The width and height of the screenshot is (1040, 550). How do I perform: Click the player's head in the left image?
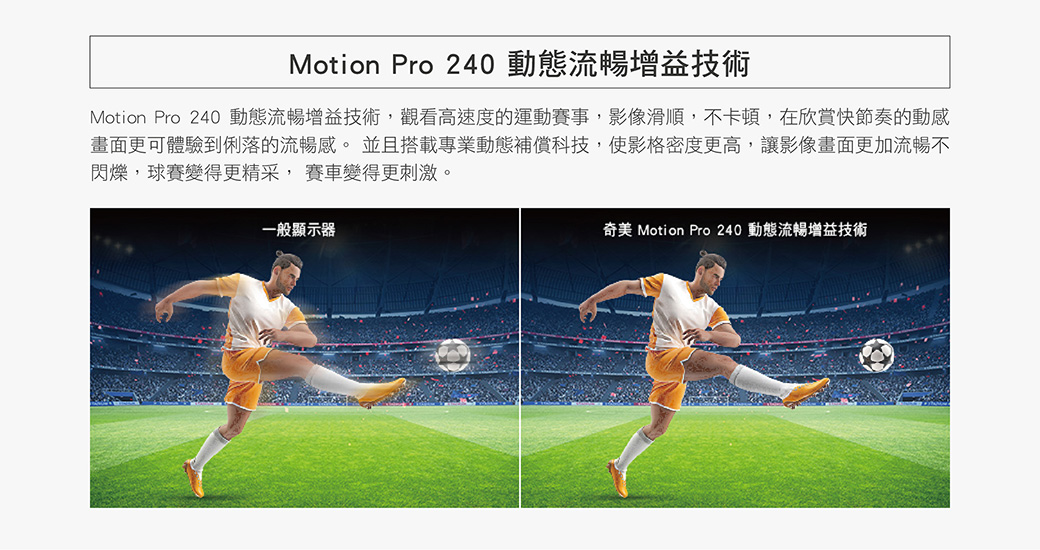click(x=285, y=272)
